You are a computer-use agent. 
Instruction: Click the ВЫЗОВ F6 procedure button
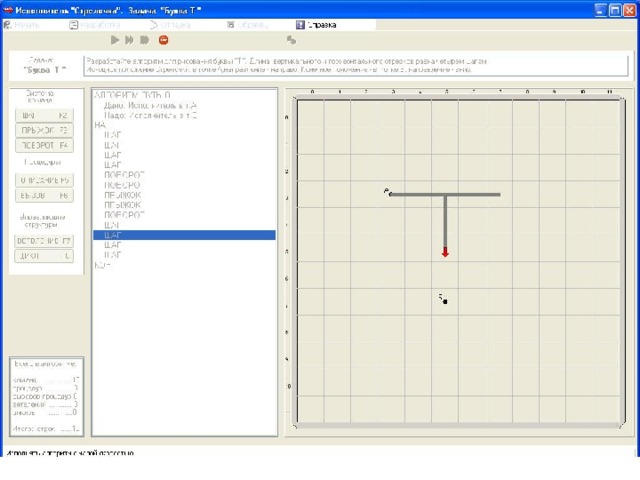[x=44, y=196]
